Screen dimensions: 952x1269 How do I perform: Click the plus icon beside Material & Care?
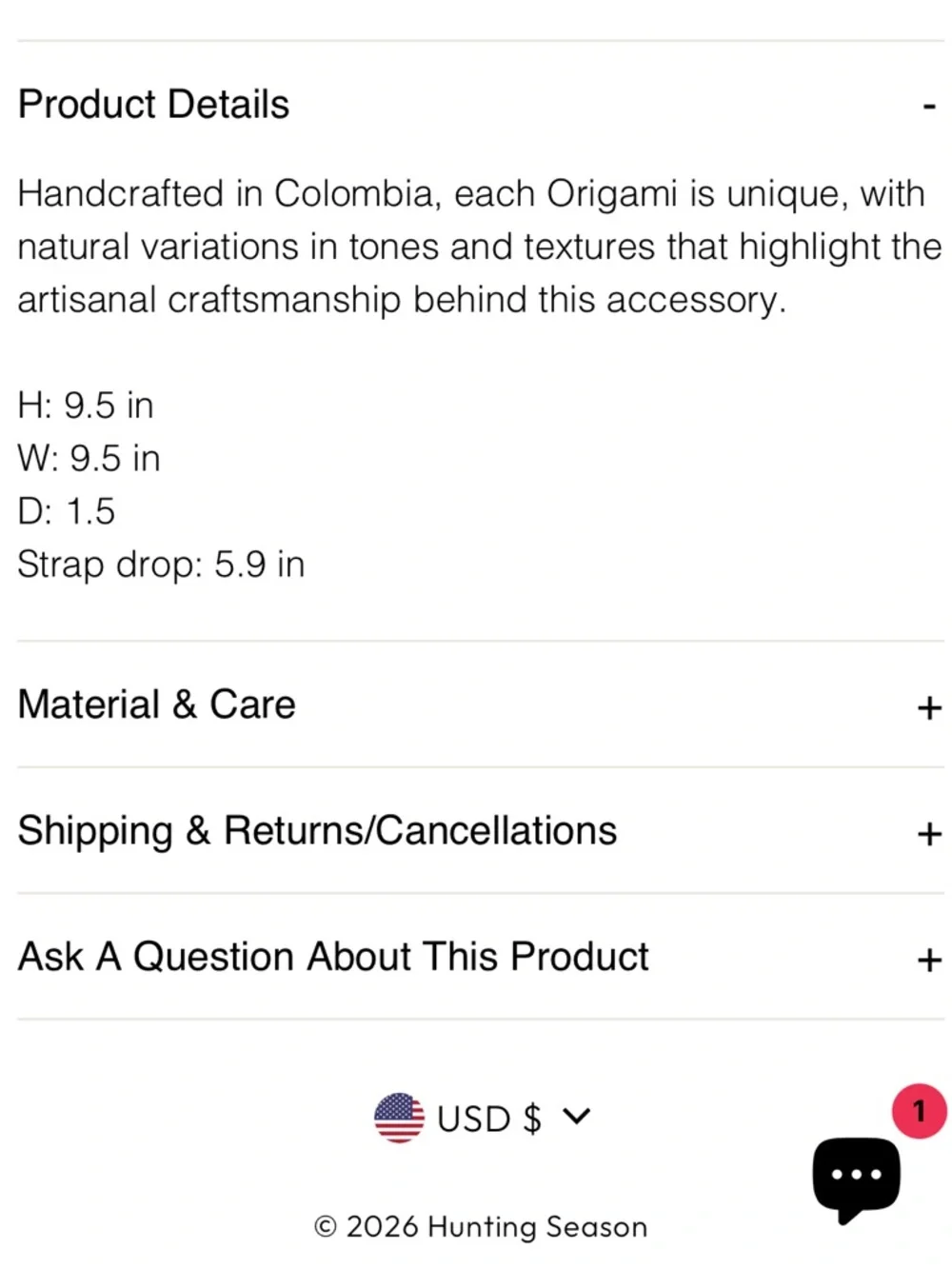coord(929,707)
